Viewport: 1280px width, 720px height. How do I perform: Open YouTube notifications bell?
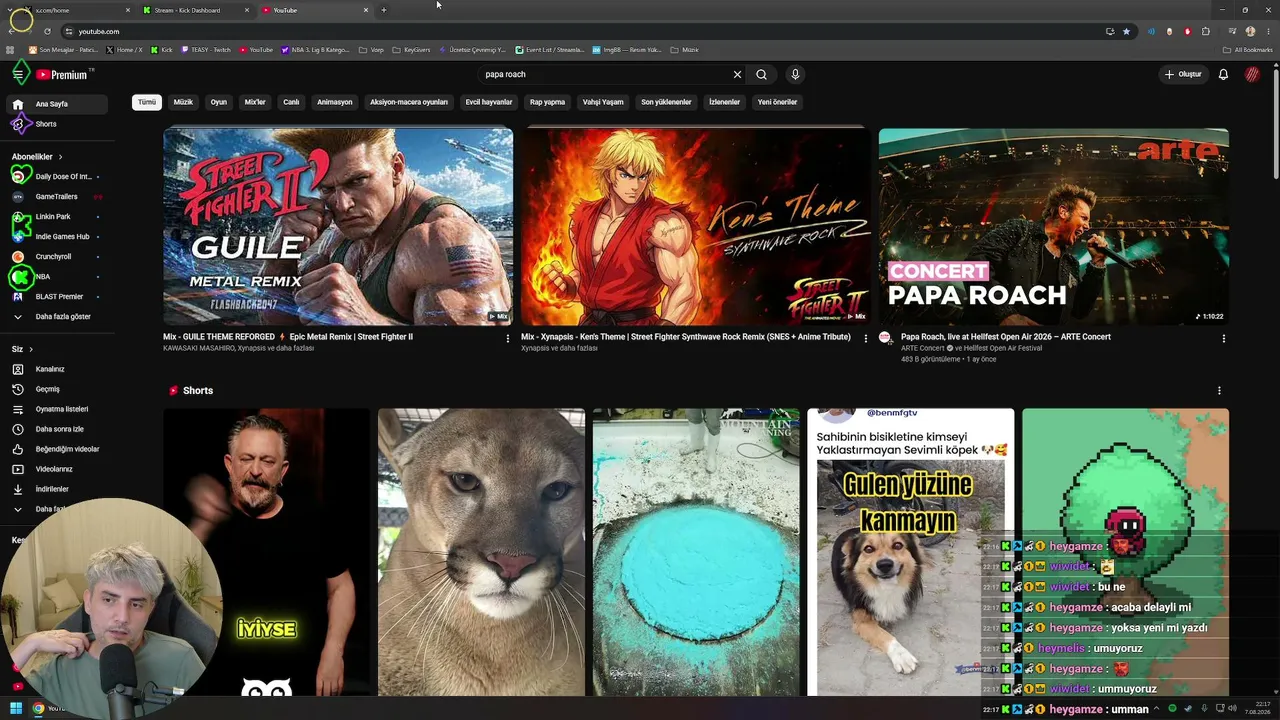click(x=1223, y=74)
